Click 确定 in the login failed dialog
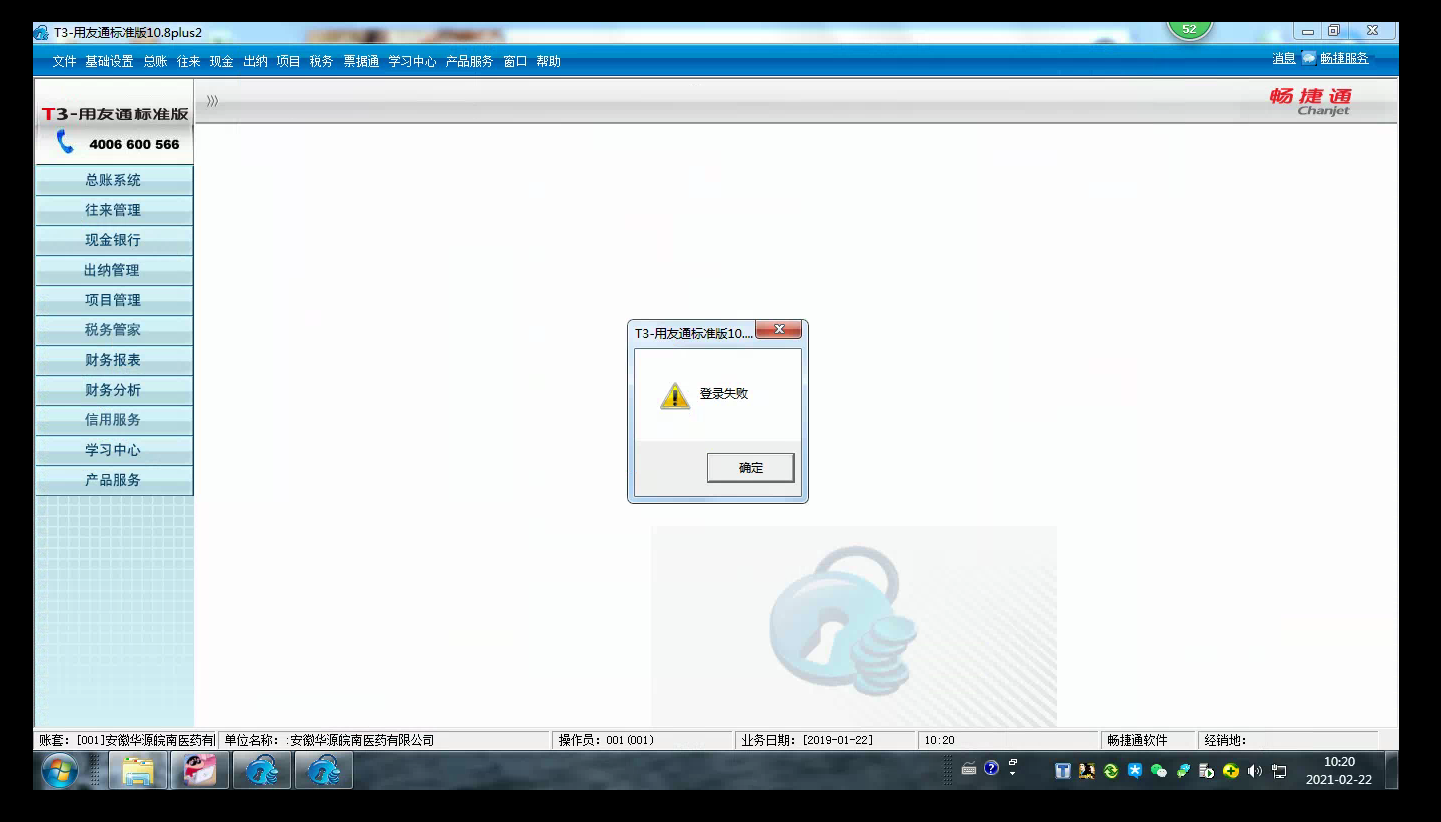1441x822 pixels. (750, 467)
